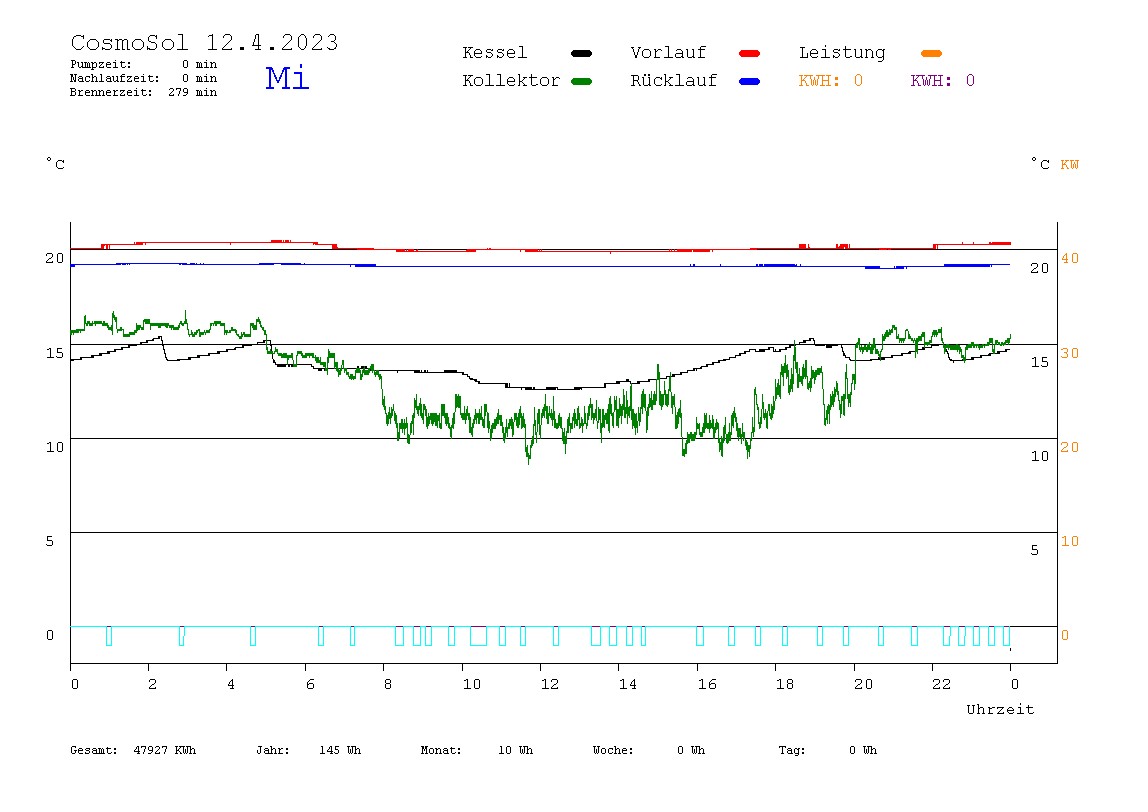This screenshot has height=812, width=1148.
Task: Select the "145 Wh" yearly value
Action: pyautogui.click(x=340, y=750)
